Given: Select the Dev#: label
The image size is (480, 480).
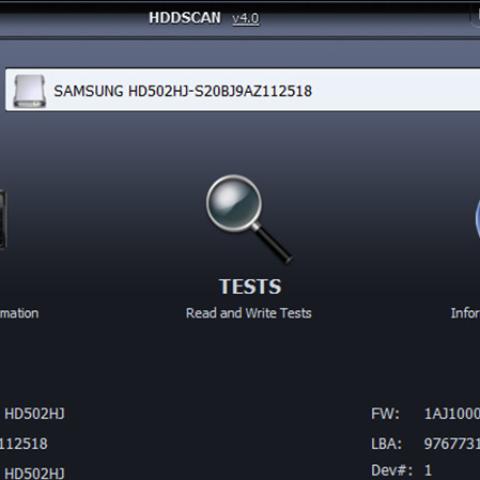Looking at the screenshot, I should [x=392, y=471].
